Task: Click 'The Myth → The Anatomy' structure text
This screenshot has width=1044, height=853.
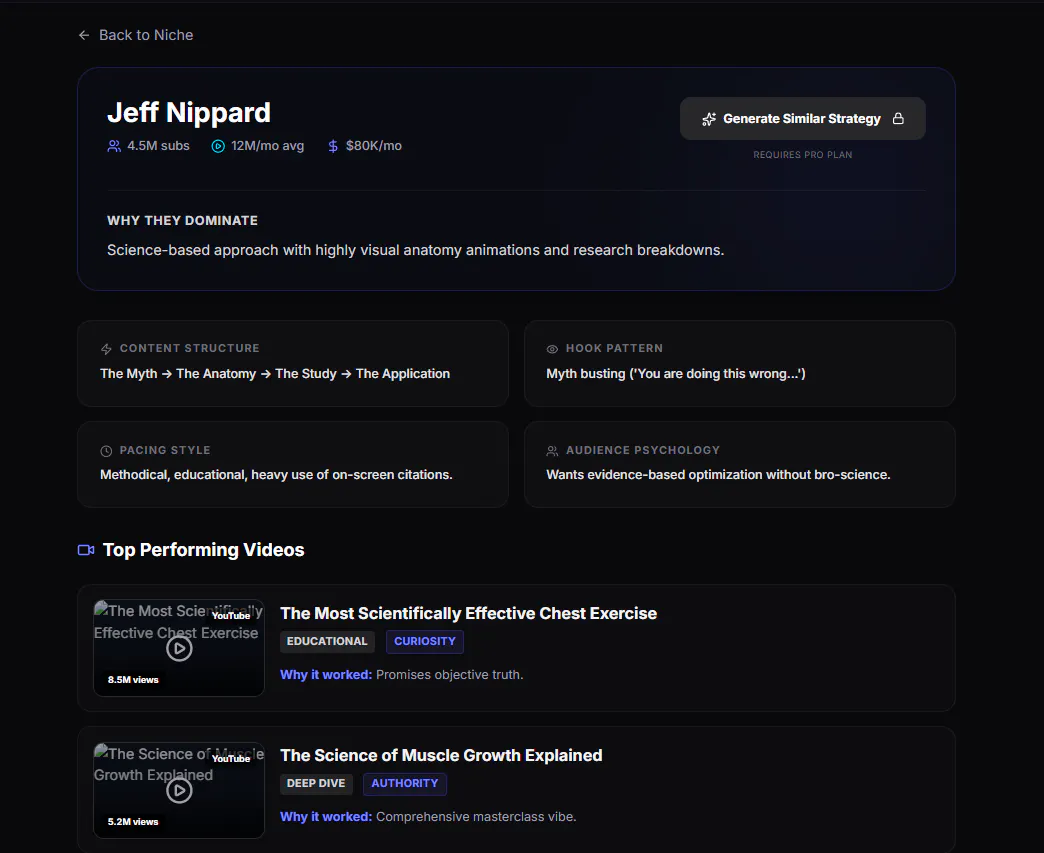Action: [x=275, y=374]
